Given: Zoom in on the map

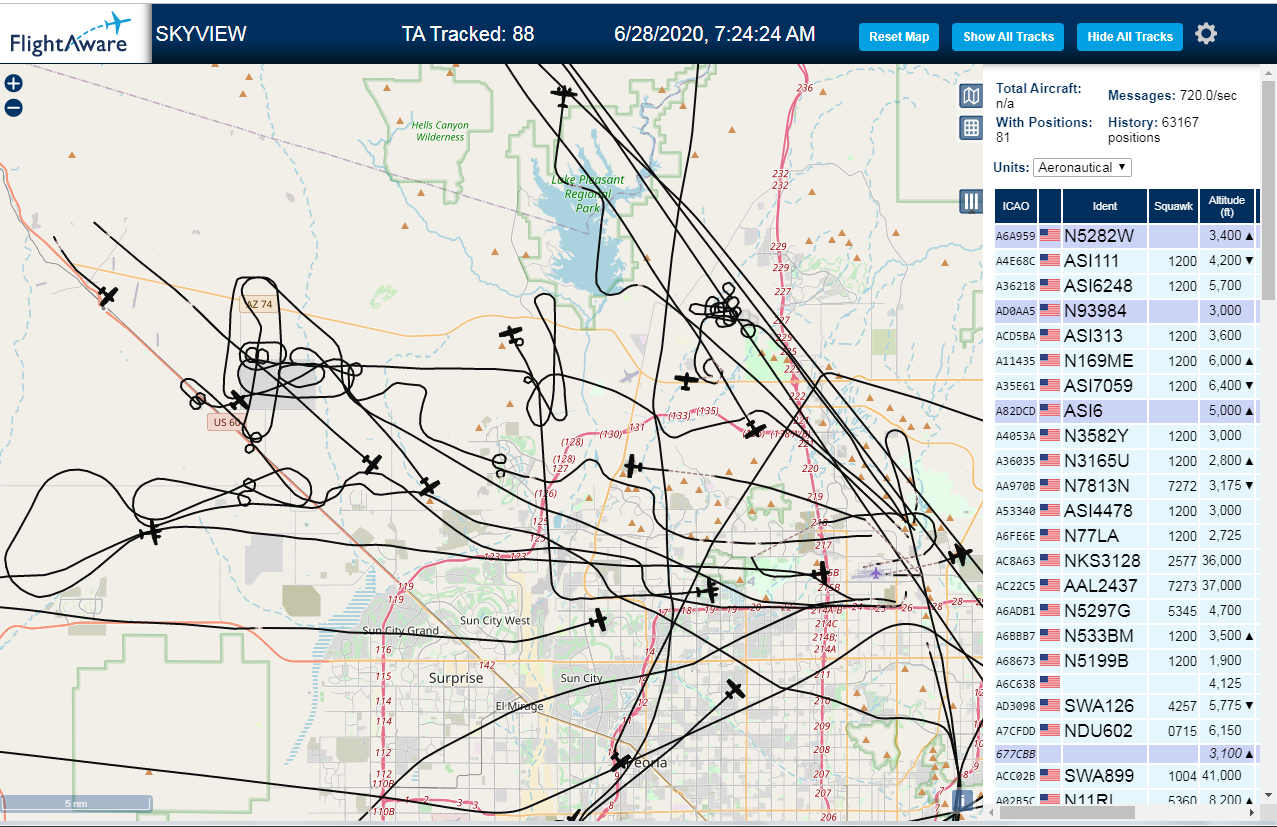Looking at the screenshot, I should coord(13,84).
